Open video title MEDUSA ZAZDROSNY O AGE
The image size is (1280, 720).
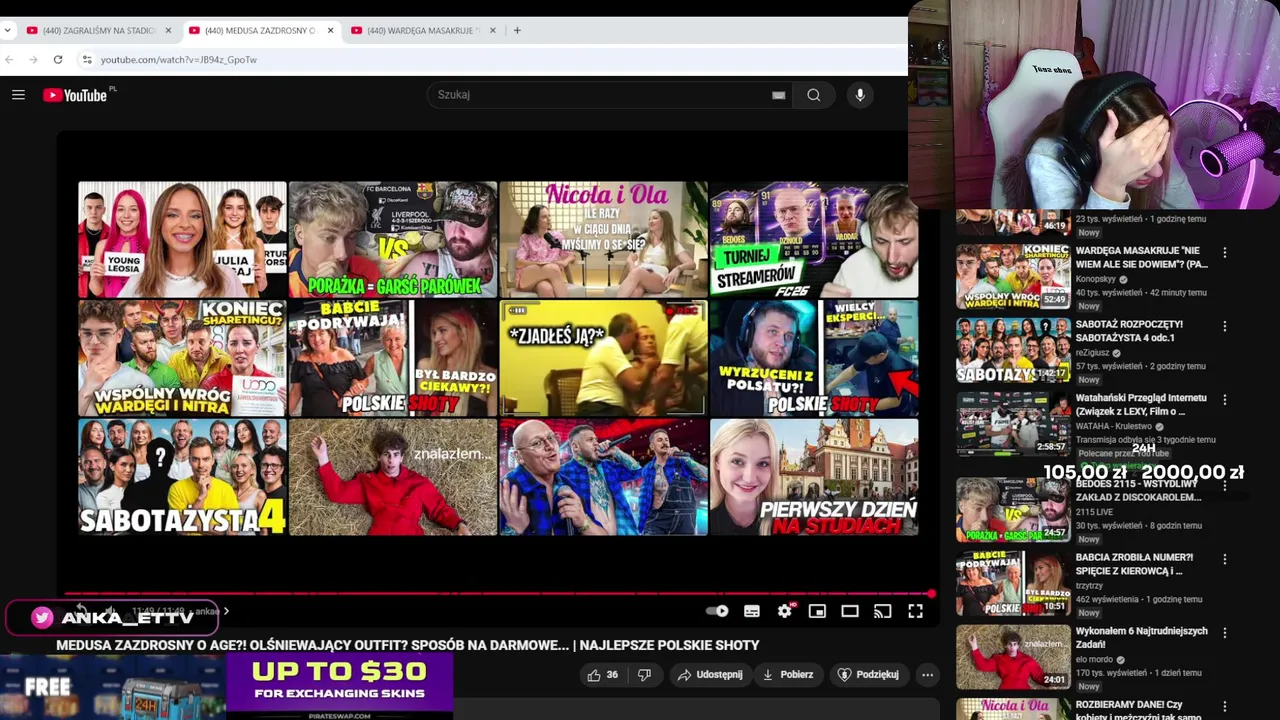(x=407, y=646)
